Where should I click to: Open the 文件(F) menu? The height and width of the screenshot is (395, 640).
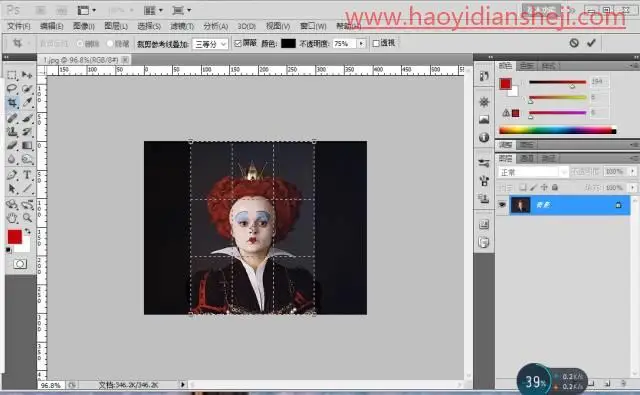[19, 27]
